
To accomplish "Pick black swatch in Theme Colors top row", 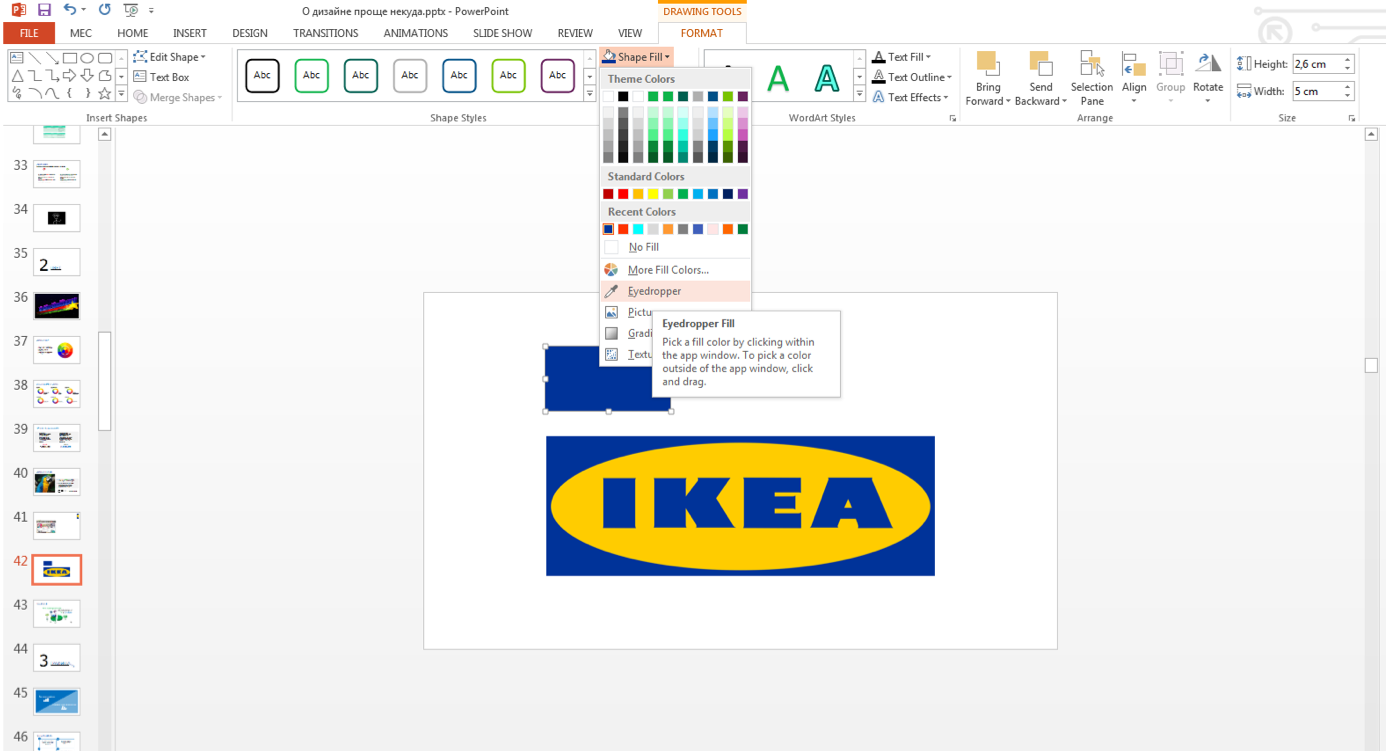I will (623, 96).
